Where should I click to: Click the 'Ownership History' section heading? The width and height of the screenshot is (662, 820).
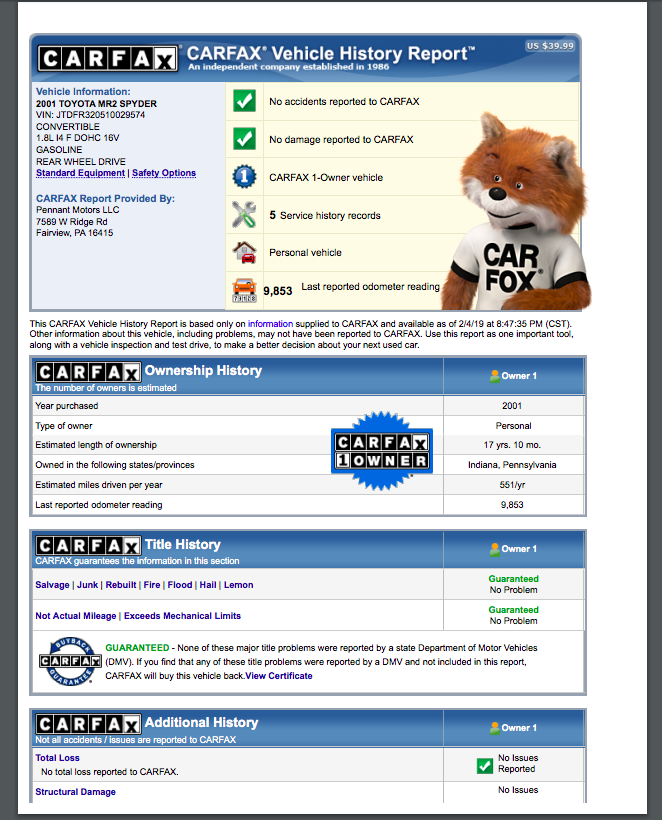click(x=203, y=370)
